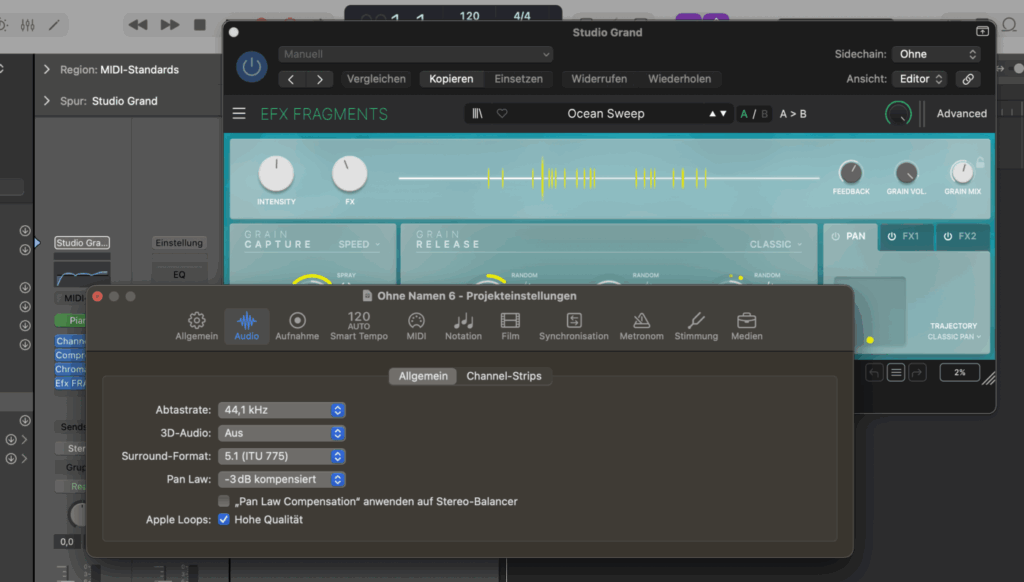The image size is (1024, 582).
Task: Click the Vergleichen button
Action: [376, 79]
